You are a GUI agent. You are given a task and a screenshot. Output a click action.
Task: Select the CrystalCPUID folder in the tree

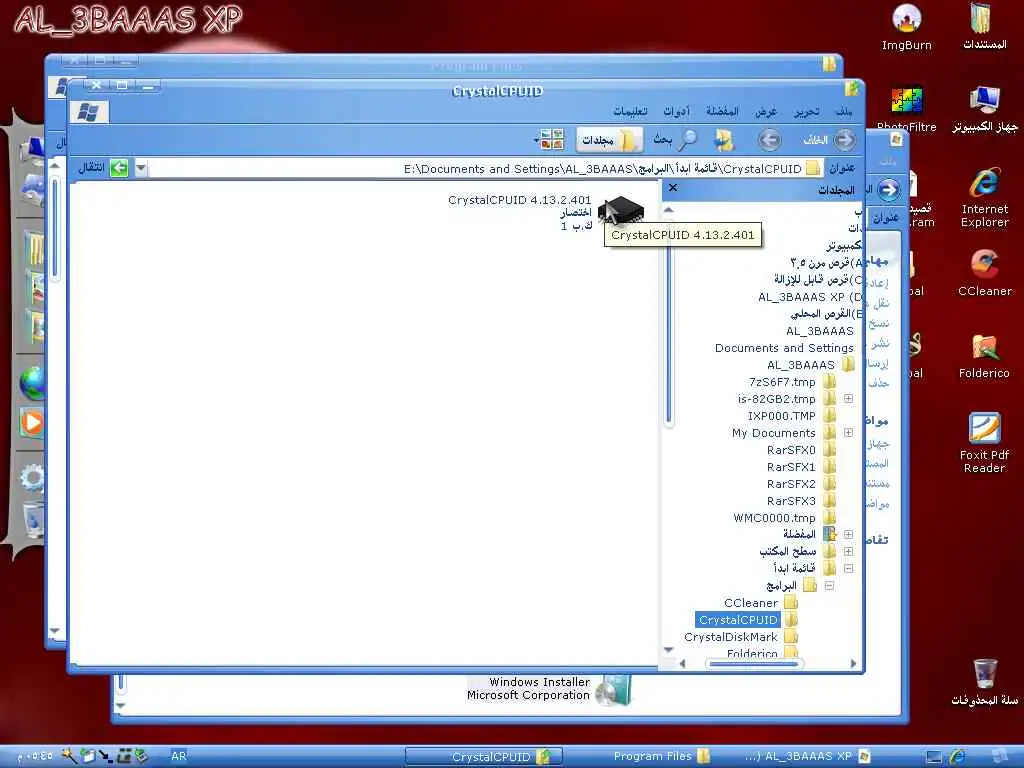click(x=738, y=620)
